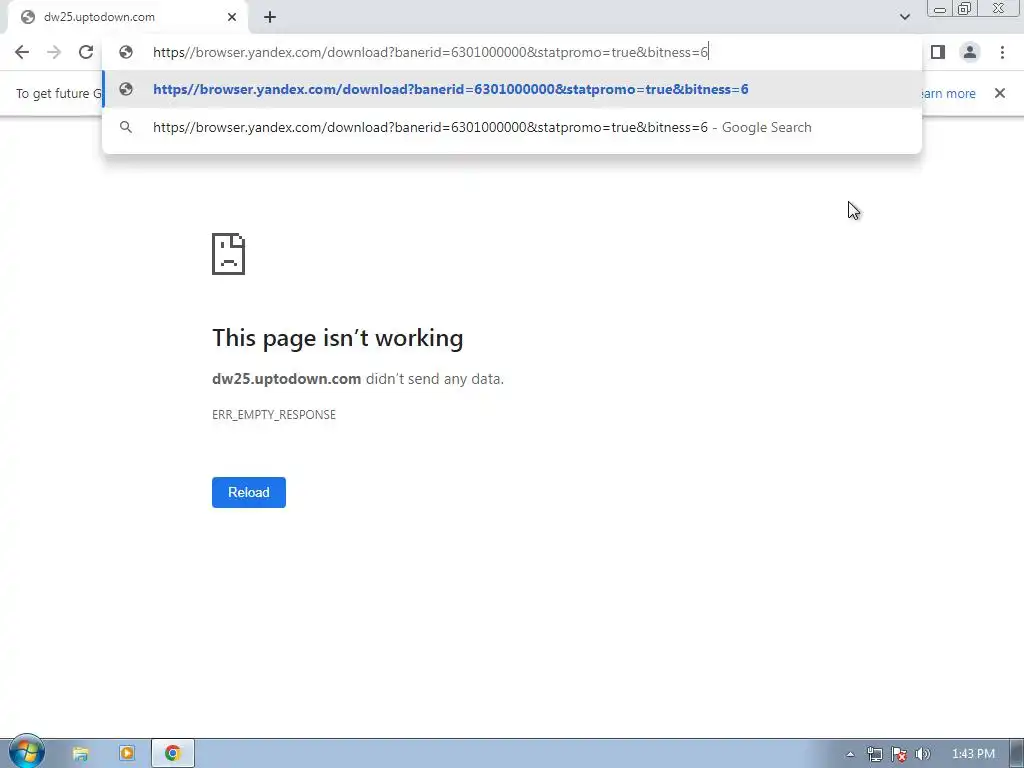Show hidden tray icons arrow
1024x768 pixels.
click(850, 754)
